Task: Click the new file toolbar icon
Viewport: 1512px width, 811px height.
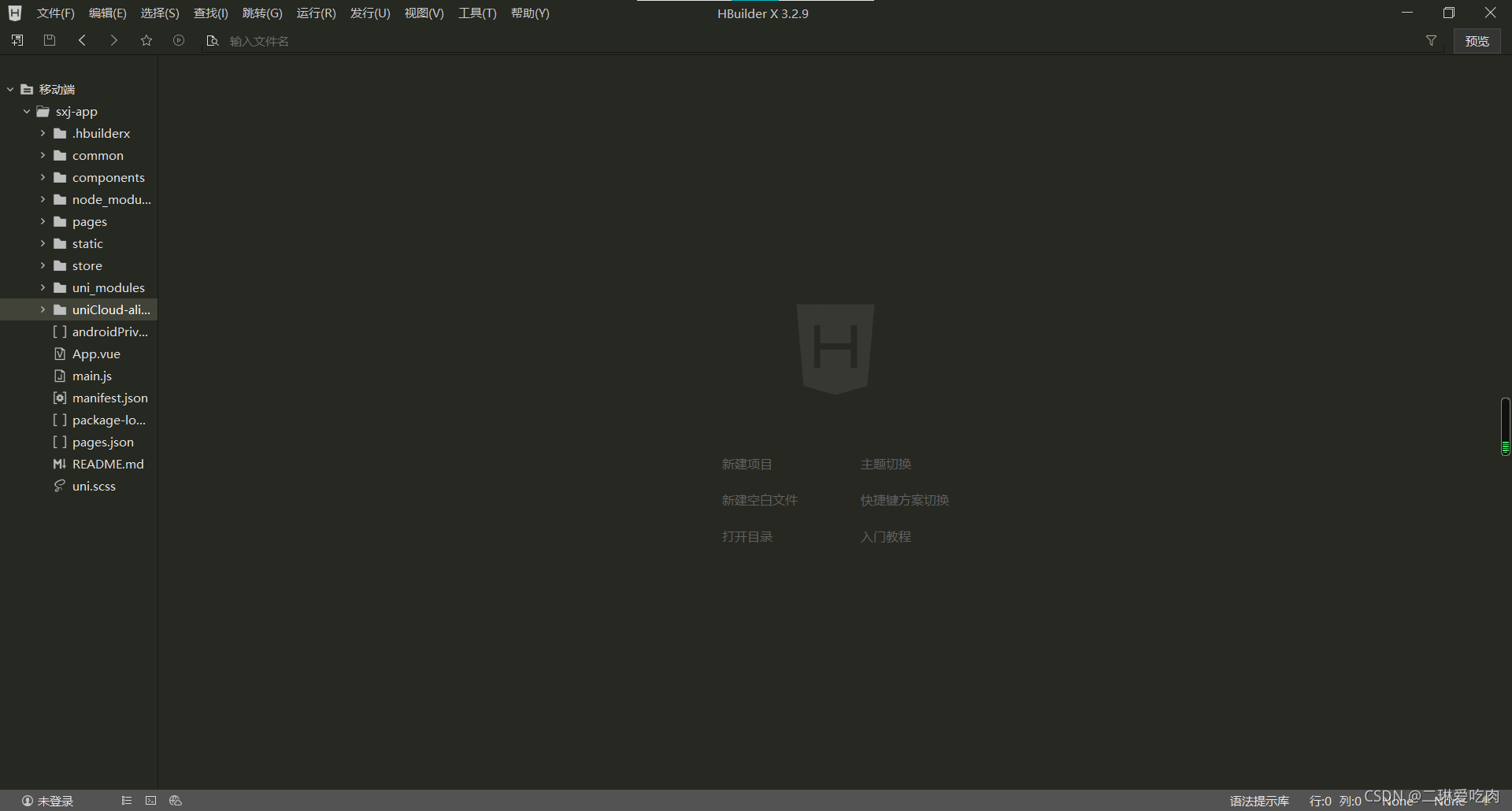Action: [17, 40]
